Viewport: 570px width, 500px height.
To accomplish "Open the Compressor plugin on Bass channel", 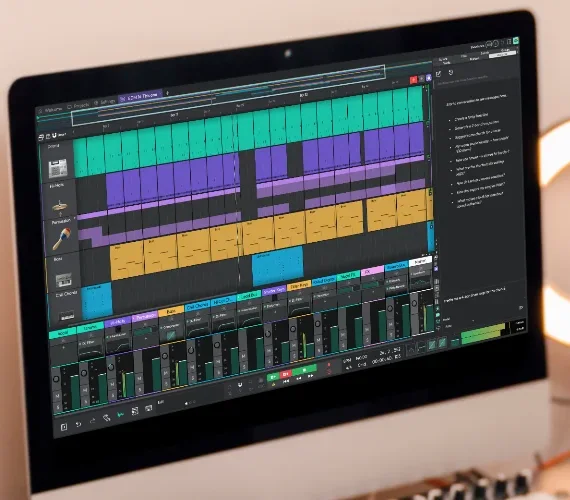I will [x=171, y=327].
